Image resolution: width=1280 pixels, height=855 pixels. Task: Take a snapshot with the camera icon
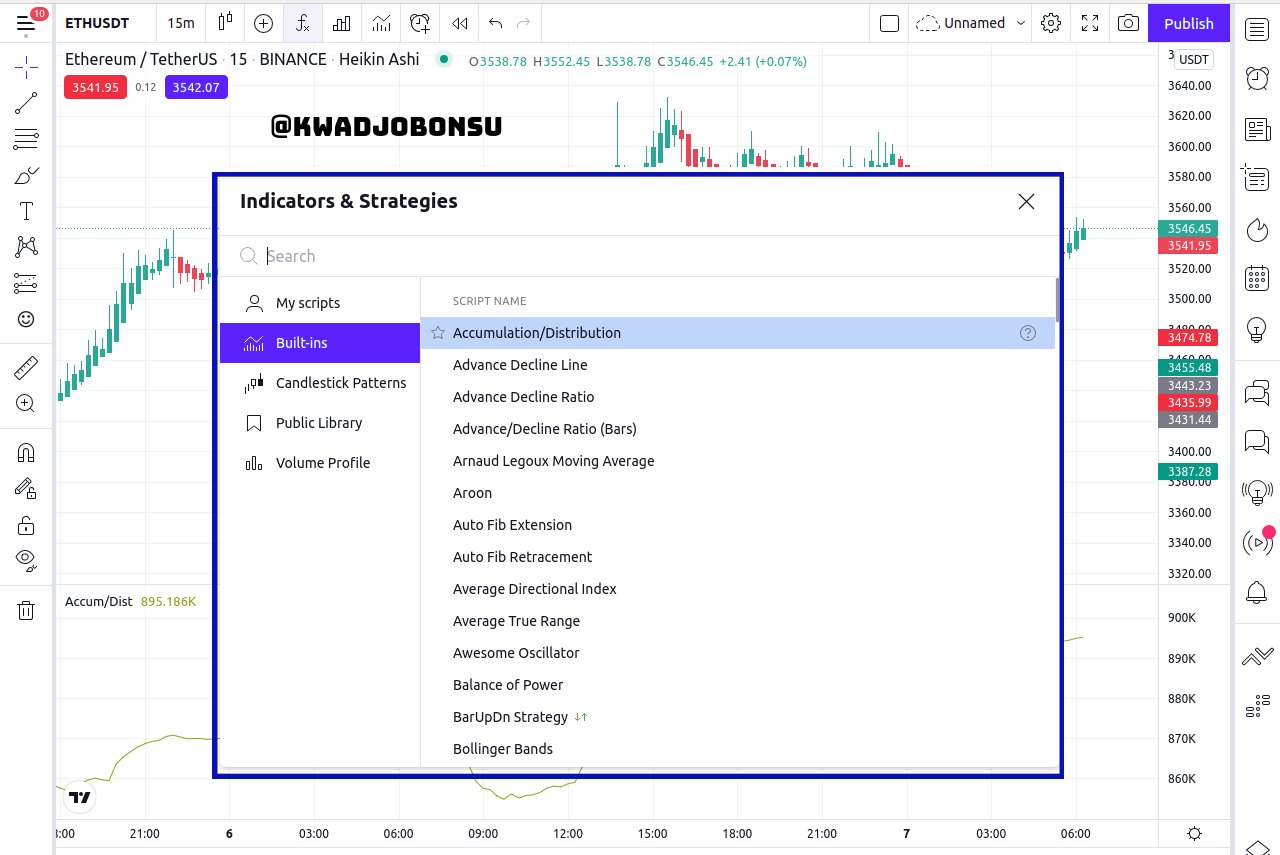[x=1129, y=22]
